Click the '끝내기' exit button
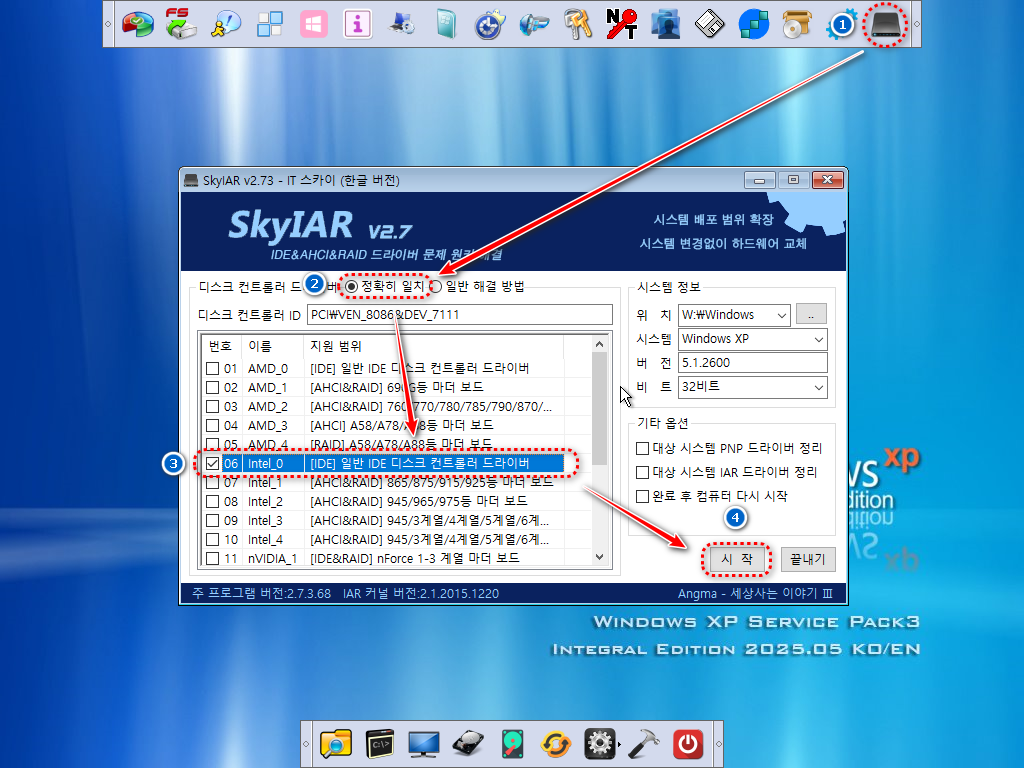The height and width of the screenshot is (768, 1024). (x=808, y=559)
